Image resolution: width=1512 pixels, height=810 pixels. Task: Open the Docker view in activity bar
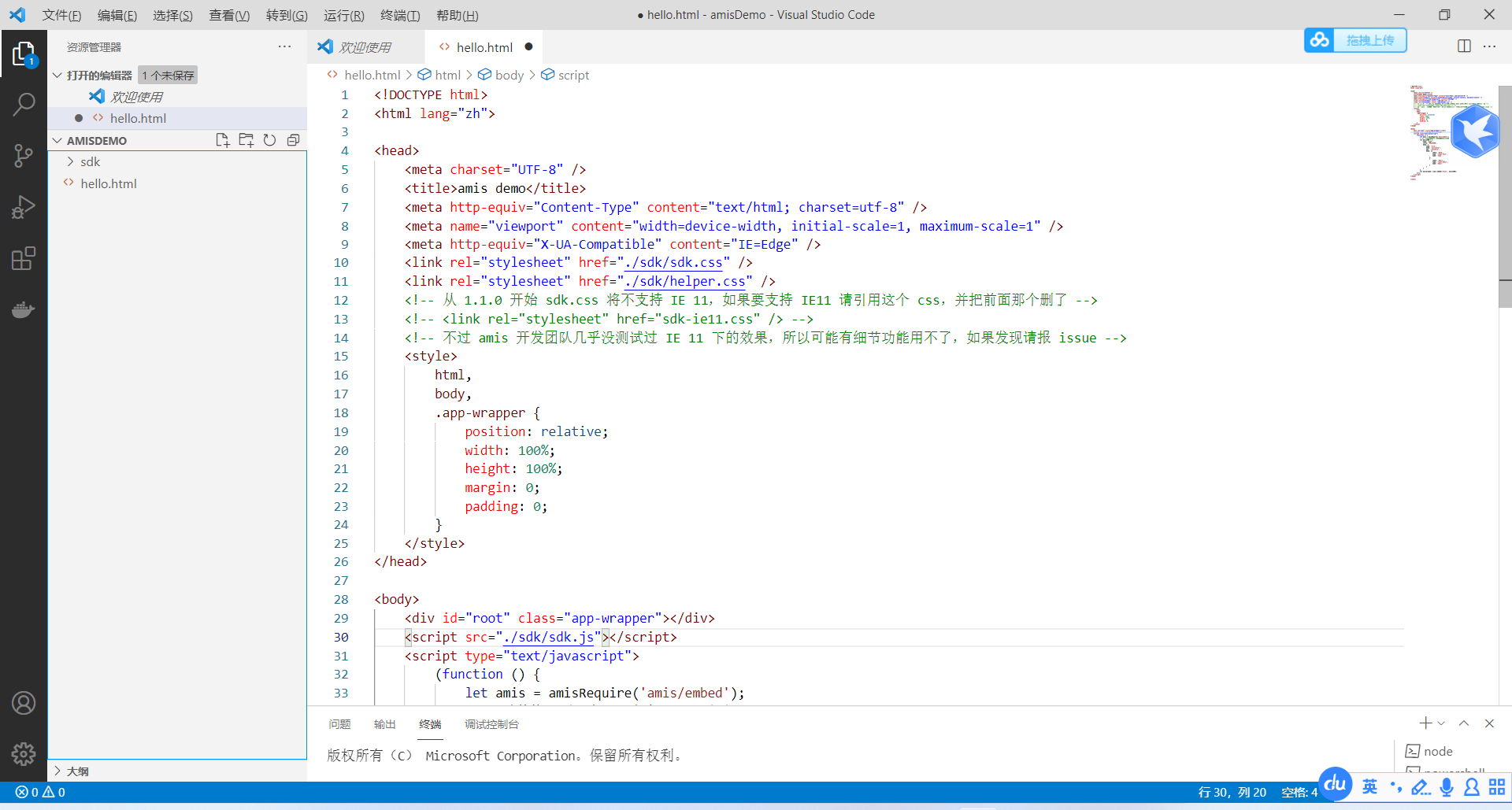pyautogui.click(x=24, y=309)
